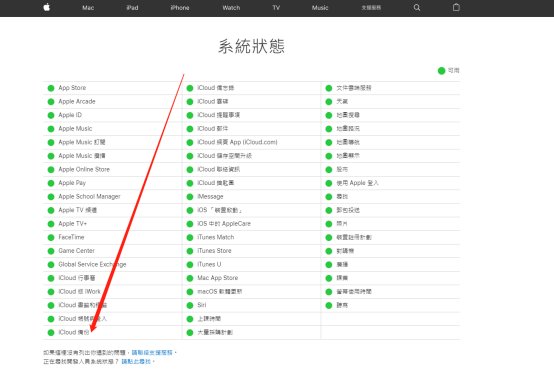This screenshot has height=371, width=554.
Task: Click green status dot beside Apple Online Store
Action: coord(51,170)
